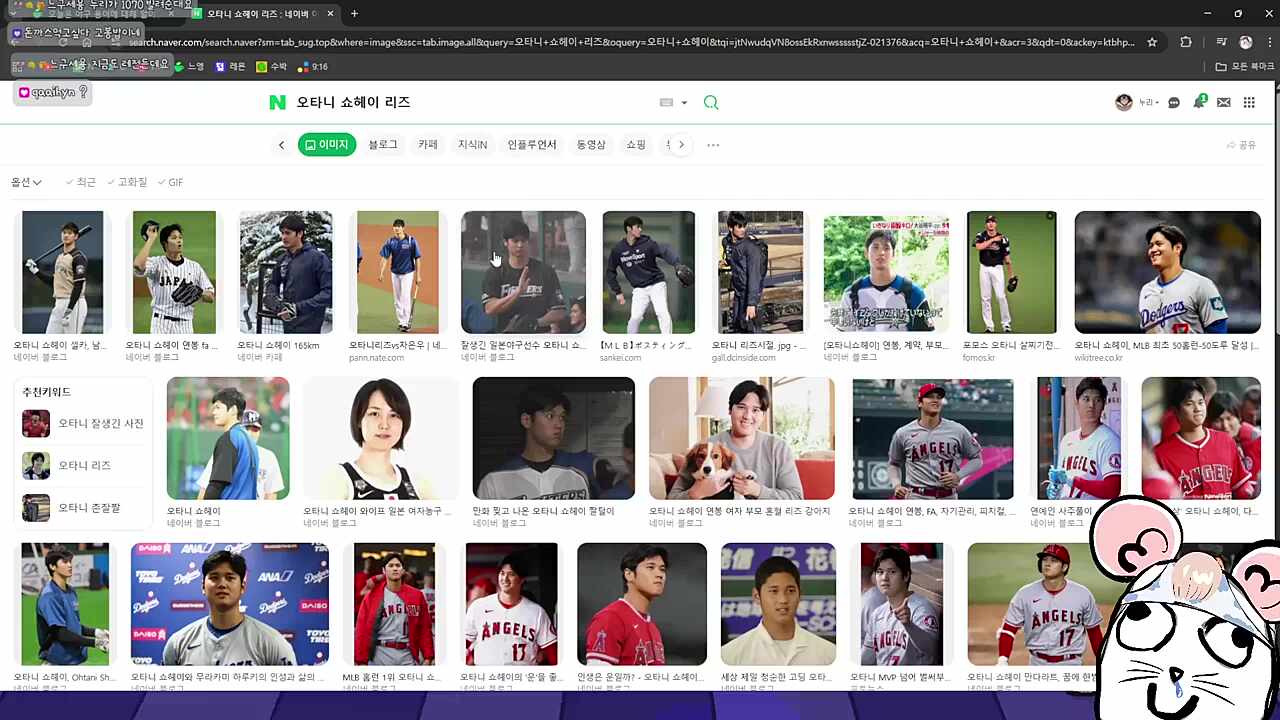This screenshot has height=720, width=1280.
Task: Open the 누리 account dropdown
Action: coord(1148,102)
